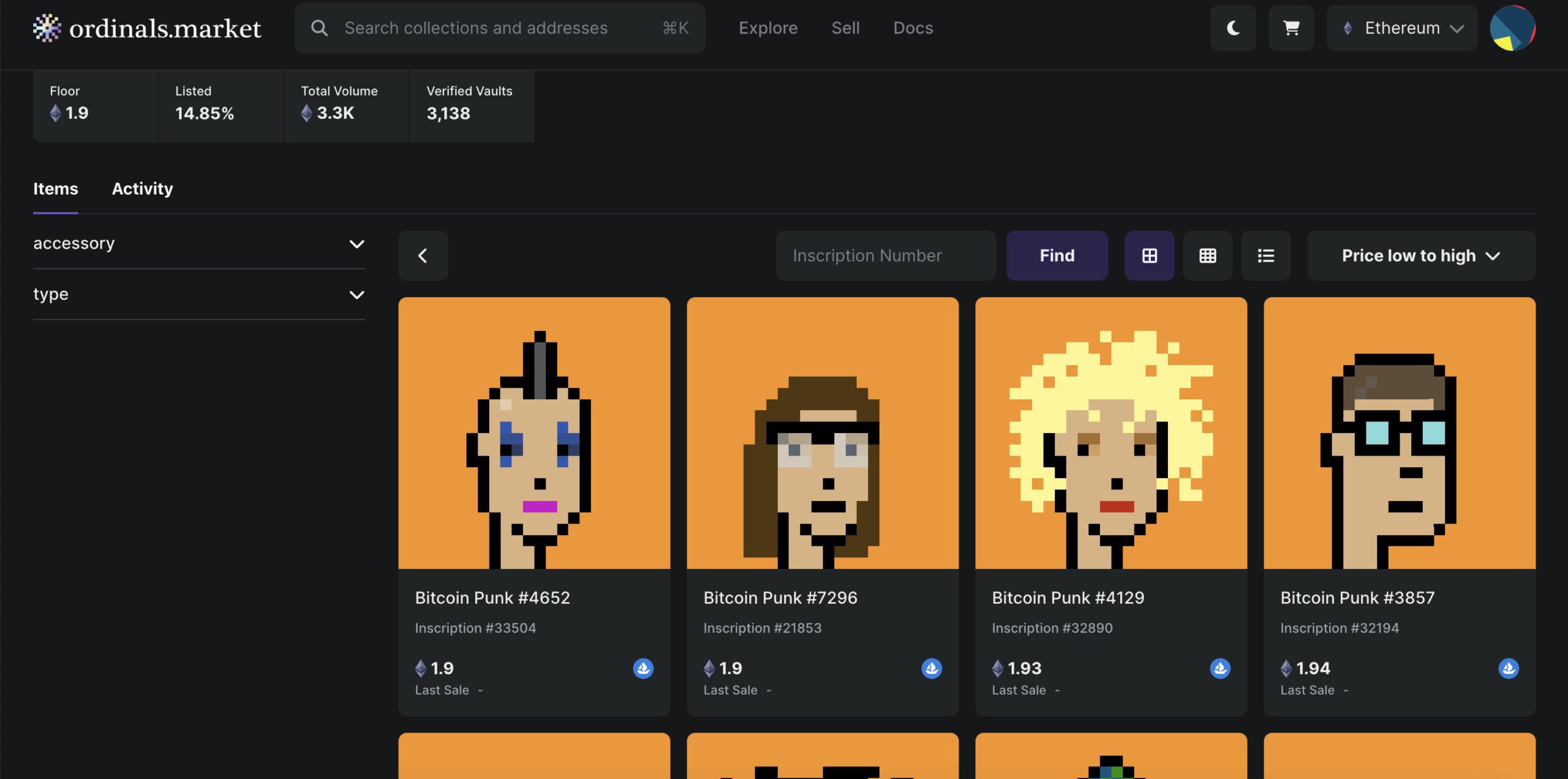
Task: Go to Explore page
Action: coord(768,28)
